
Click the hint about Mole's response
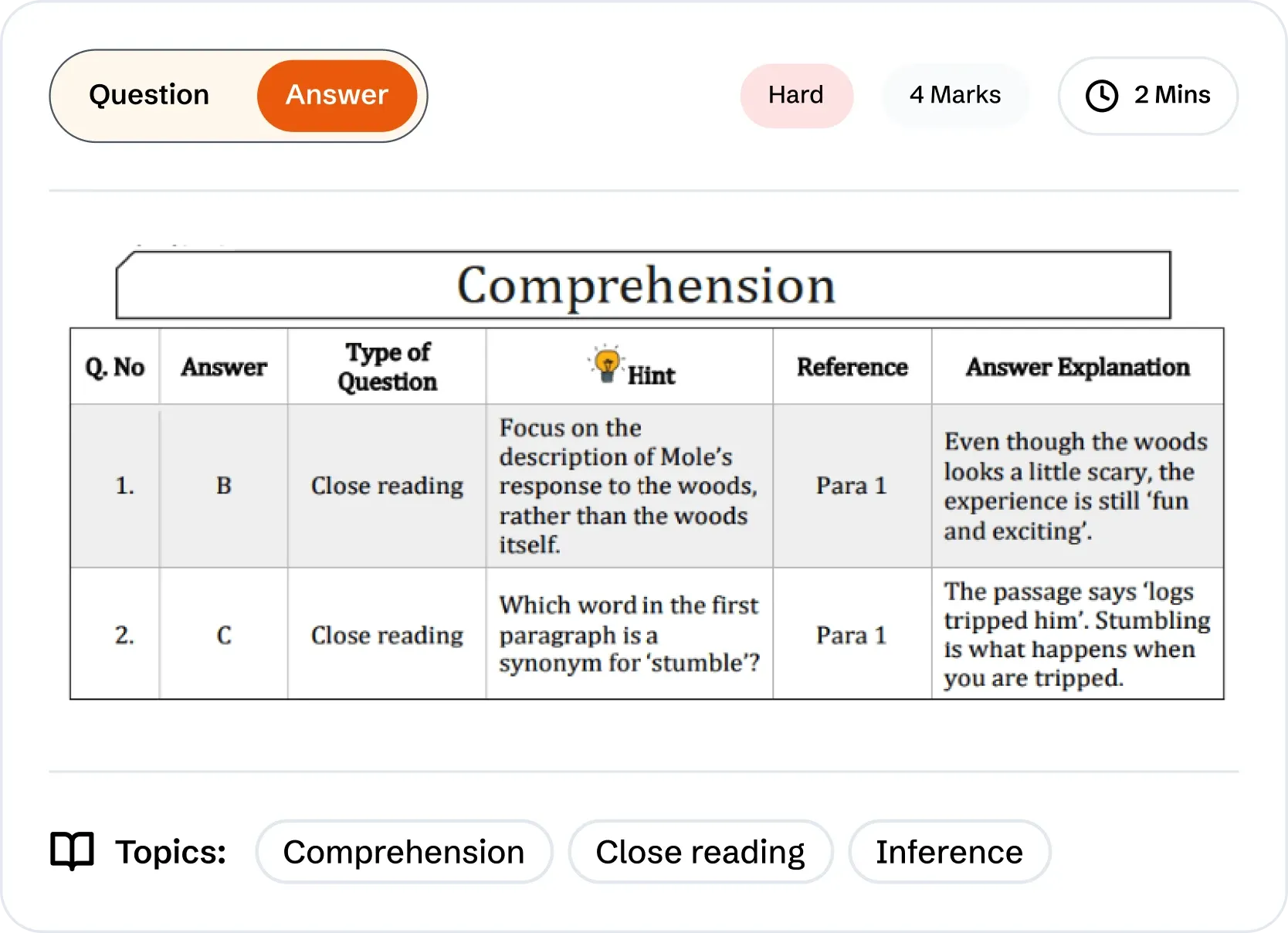coord(628,486)
